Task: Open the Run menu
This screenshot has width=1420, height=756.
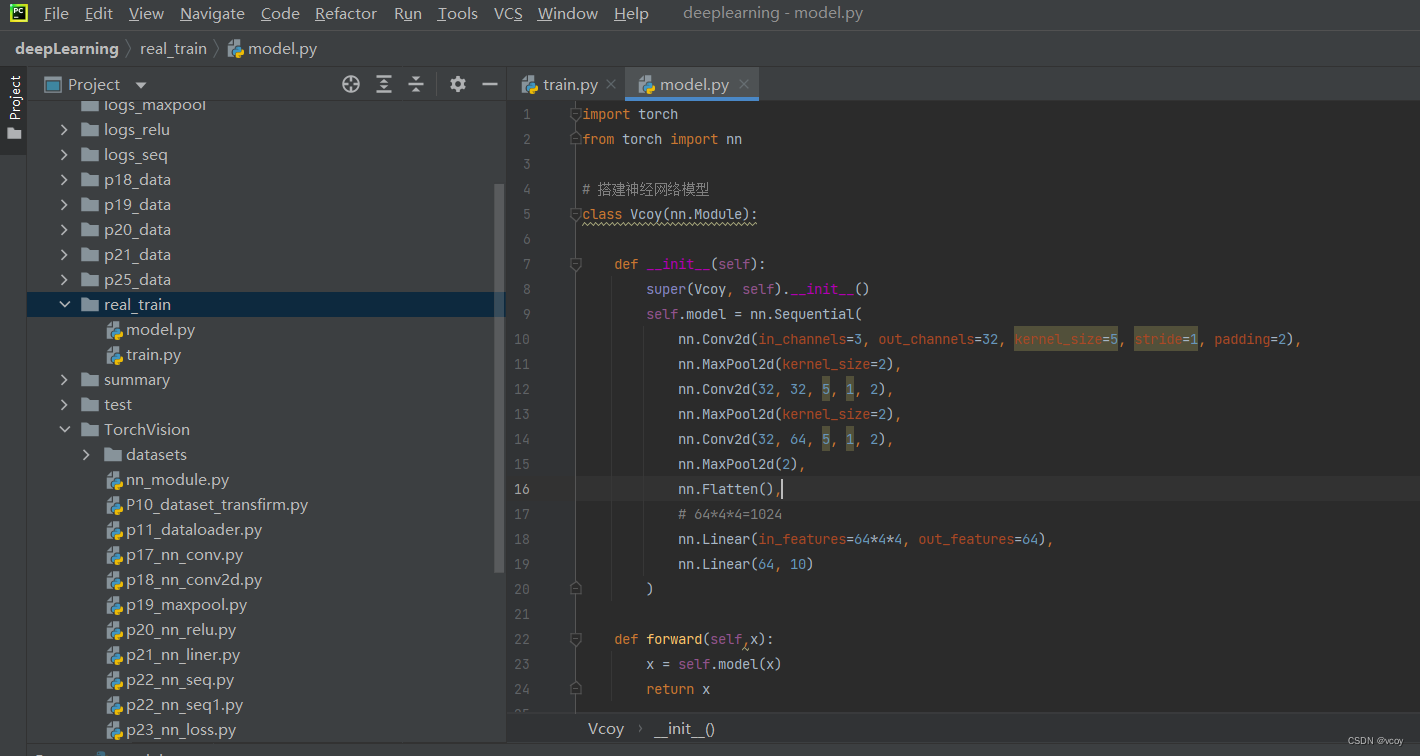Action: pos(408,13)
